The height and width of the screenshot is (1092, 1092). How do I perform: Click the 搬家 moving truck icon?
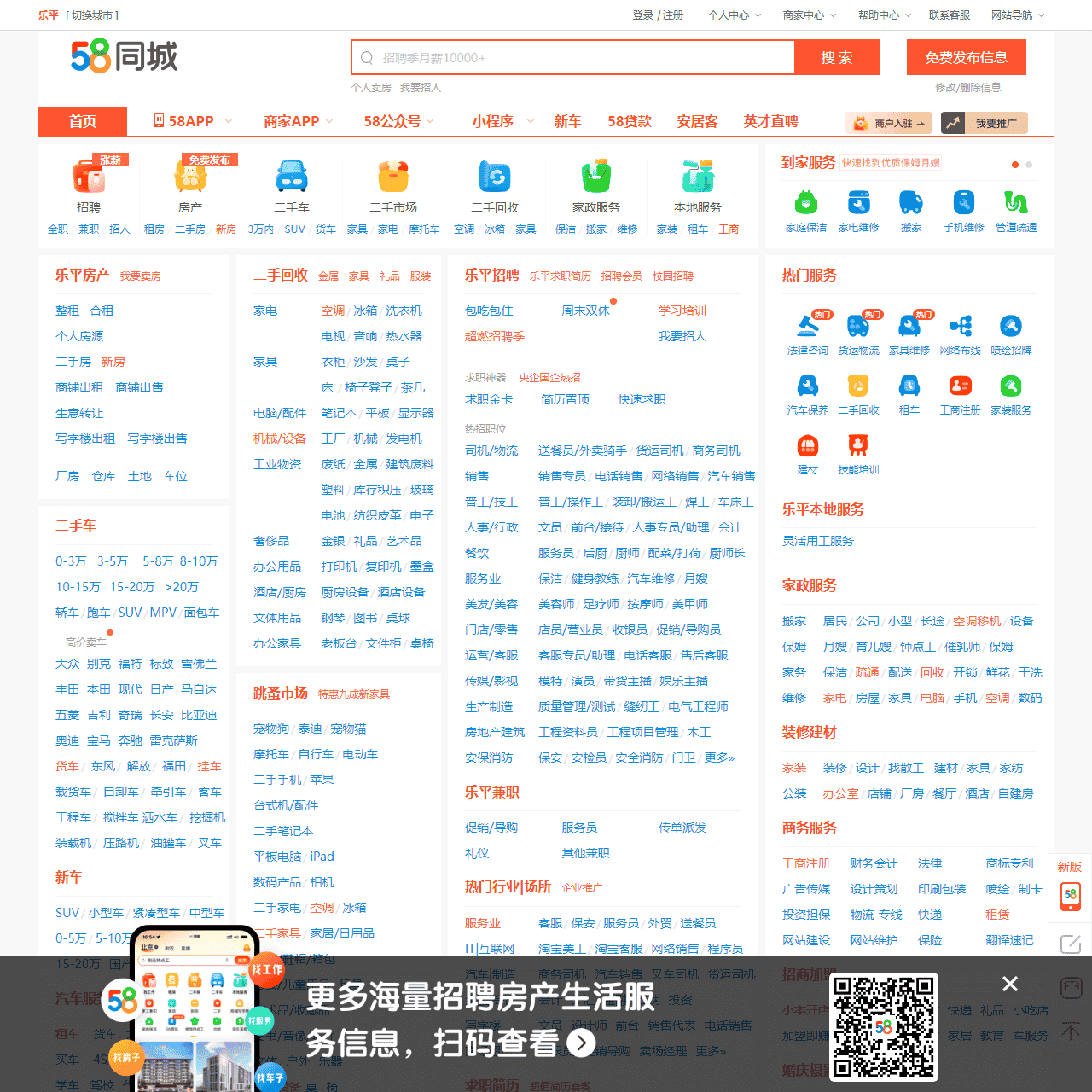pyautogui.click(x=911, y=203)
